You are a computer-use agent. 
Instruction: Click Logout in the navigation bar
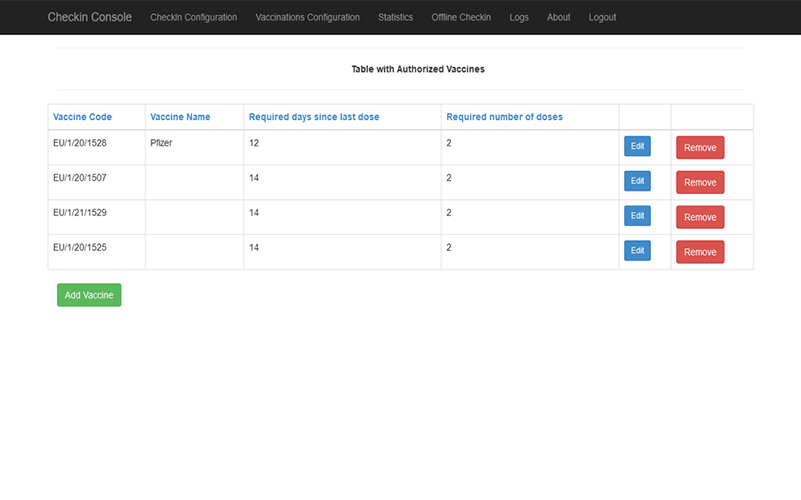click(602, 17)
